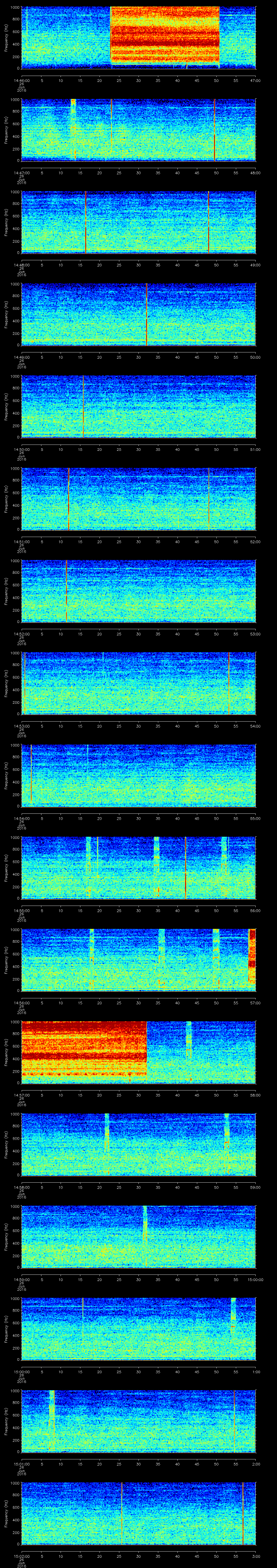277x1568 pixels.
Task: Select the burst near 8 seconds in the 15:01:00 spectrogram
Action: pyautogui.click(x=52, y=1421)
